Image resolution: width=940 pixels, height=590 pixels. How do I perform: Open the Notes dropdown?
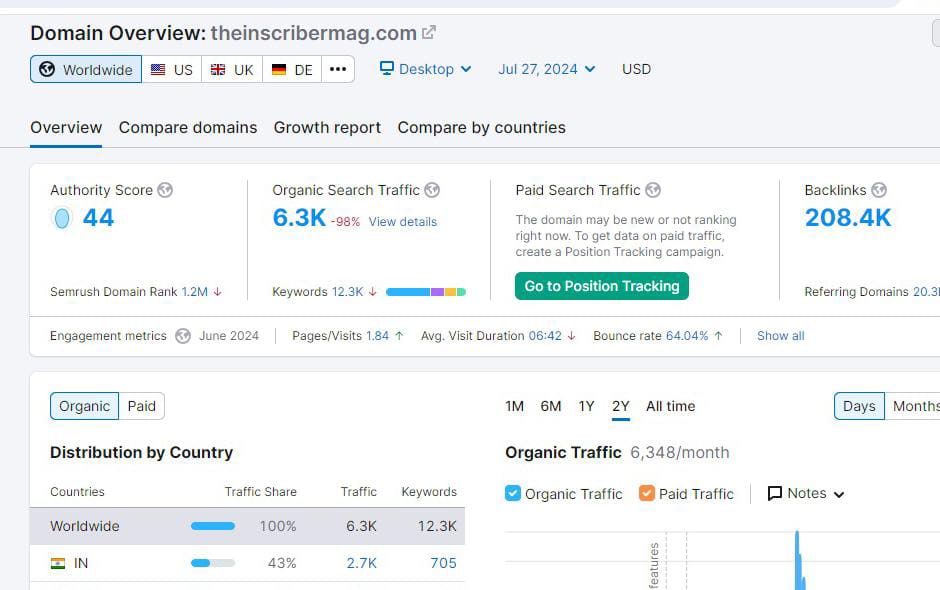coord(806,493)
